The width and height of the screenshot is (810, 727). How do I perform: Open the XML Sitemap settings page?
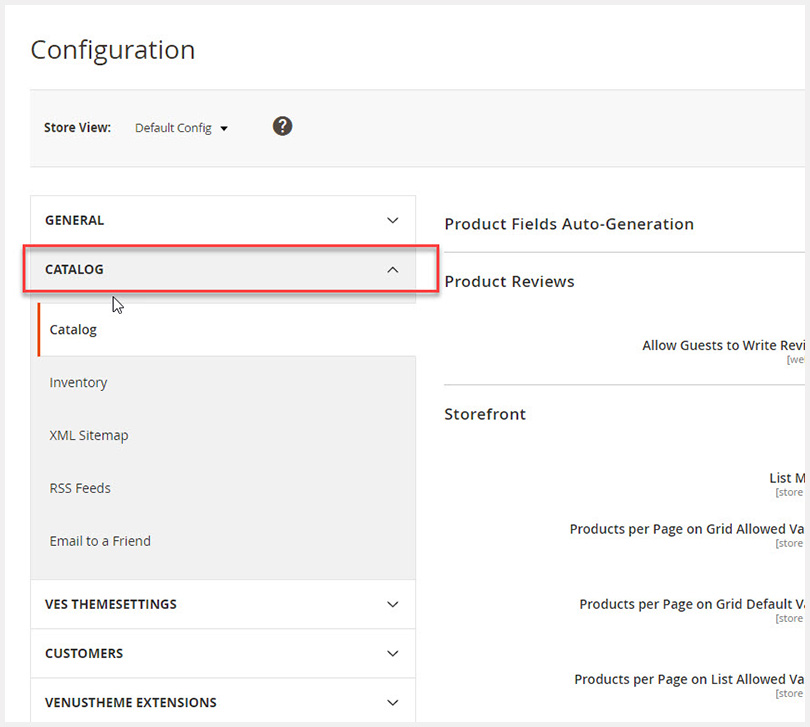[x=89, y=435]
